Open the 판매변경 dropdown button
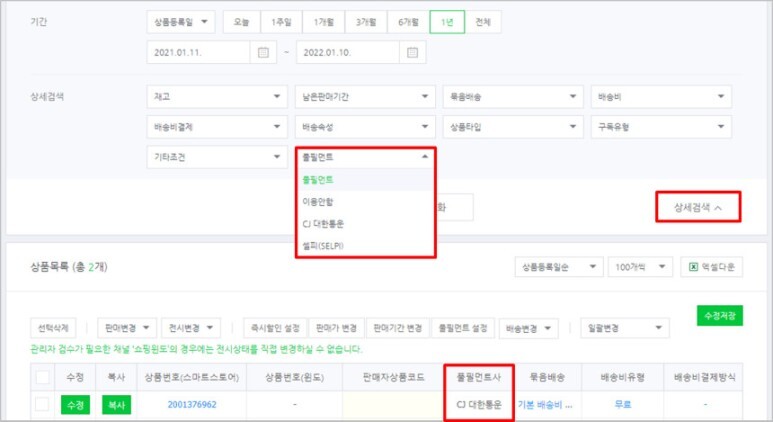The width and height of the screenshot is (773, 422). (127, 328)
